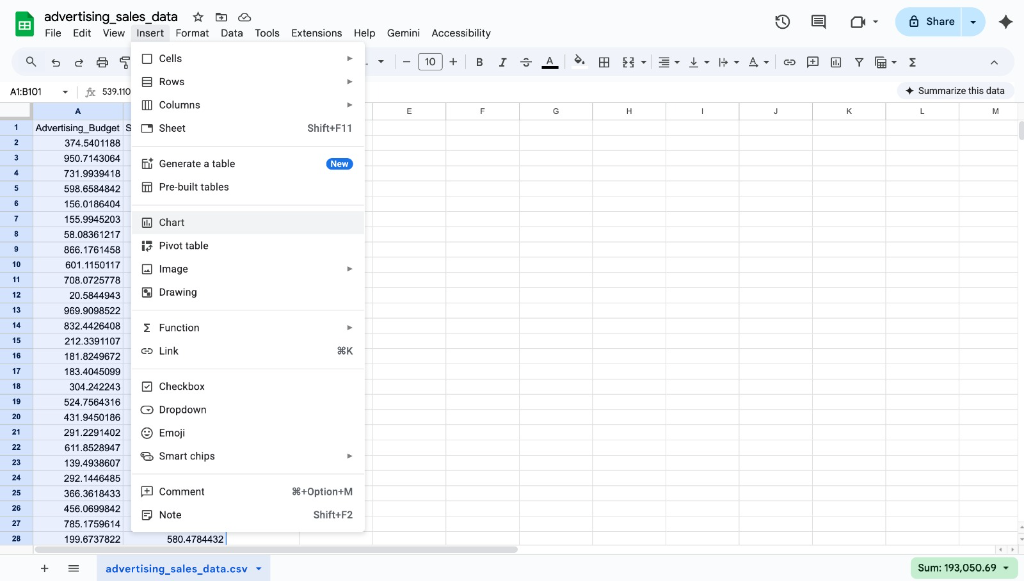Apply italic formatting
The height and width of the screenshot is (581, 1024).
pyautogui.click(x=502, y=61)
